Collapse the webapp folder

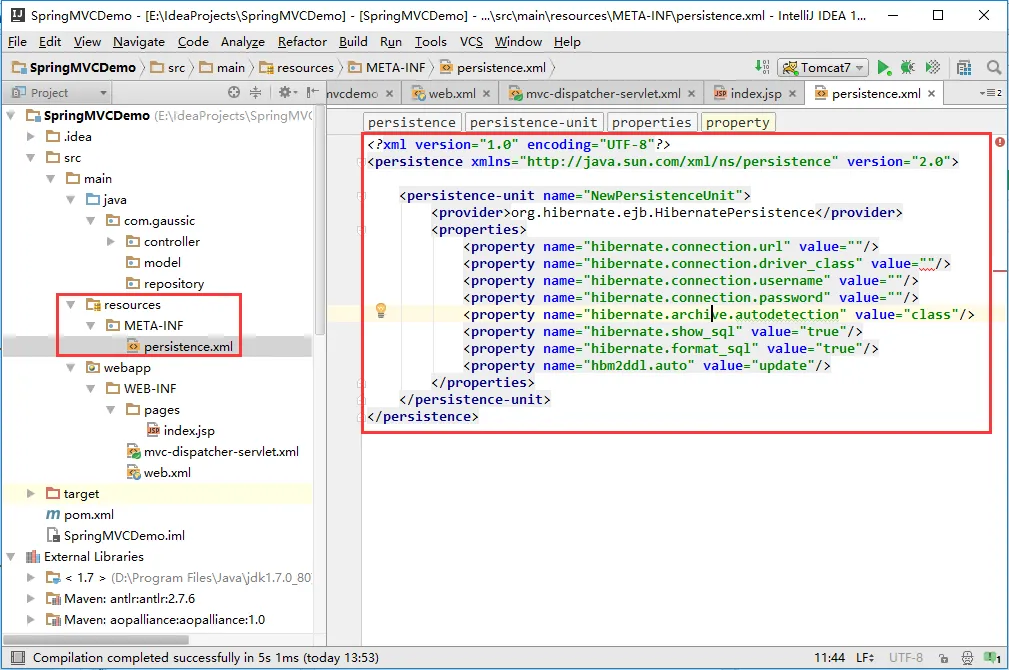(71, 368)
